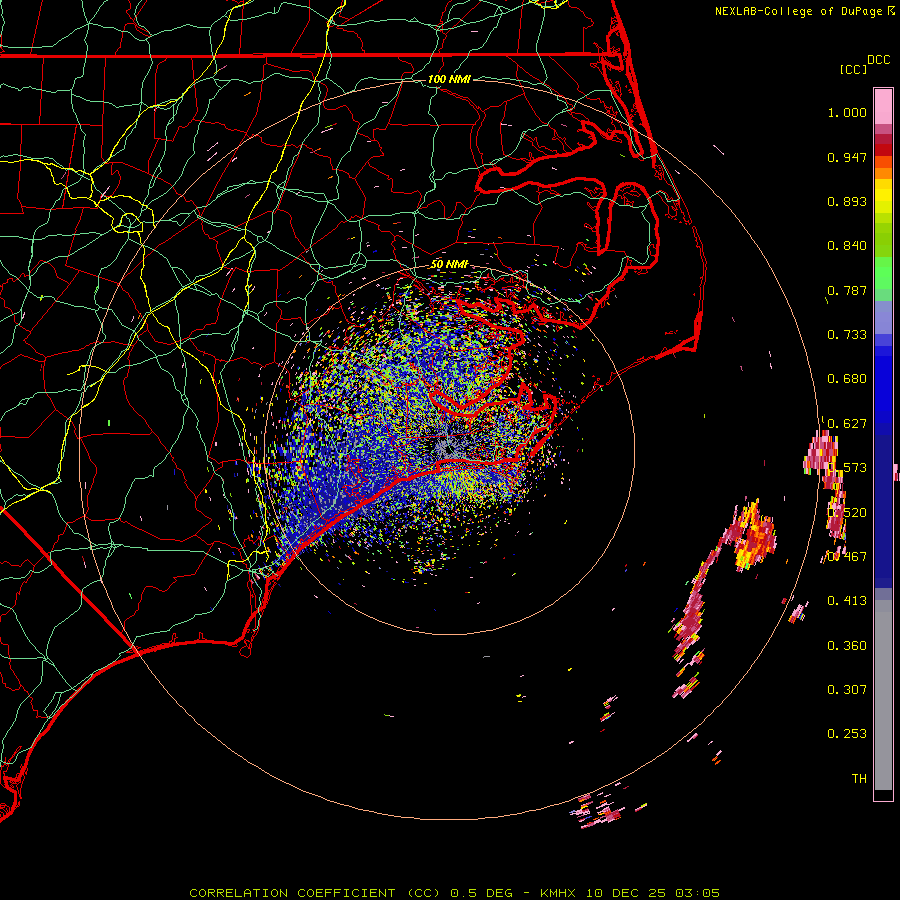Select the pink segment of color bar
Image resolution: width=900 pixels, height=900 pixels.
pos(883,107)
